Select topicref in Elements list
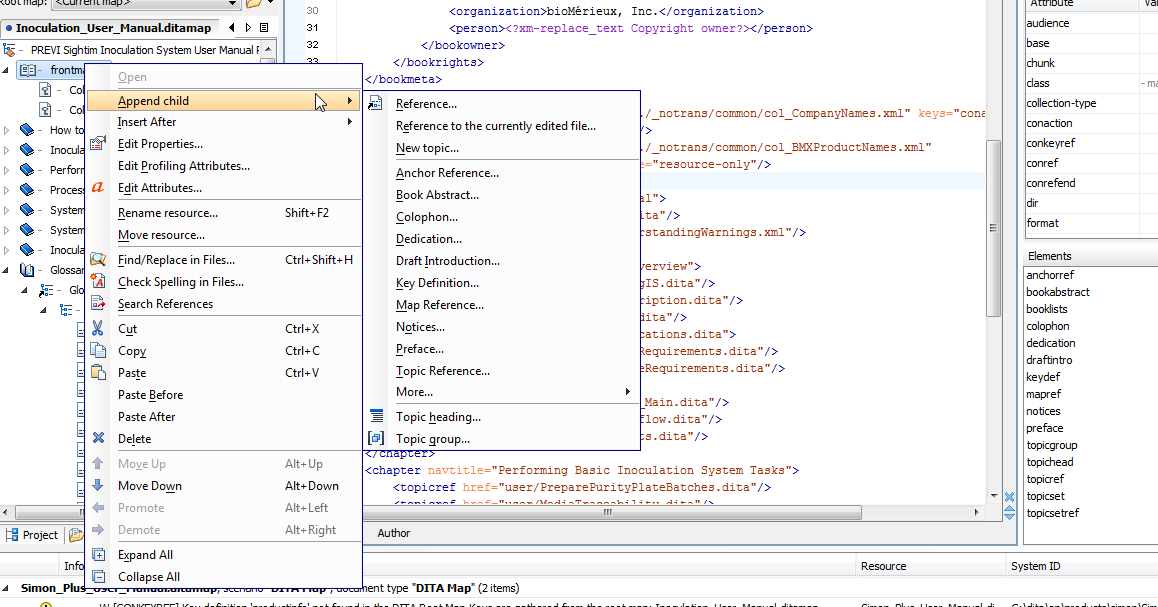 (x=1045, y=479)
